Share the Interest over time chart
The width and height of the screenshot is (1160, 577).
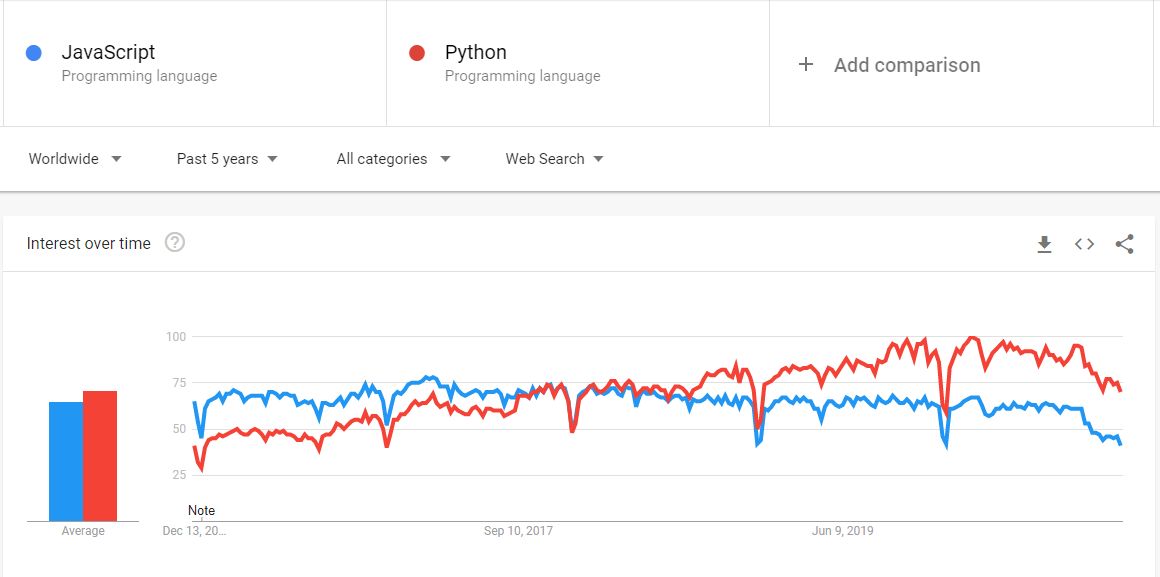pos(1124,244)
